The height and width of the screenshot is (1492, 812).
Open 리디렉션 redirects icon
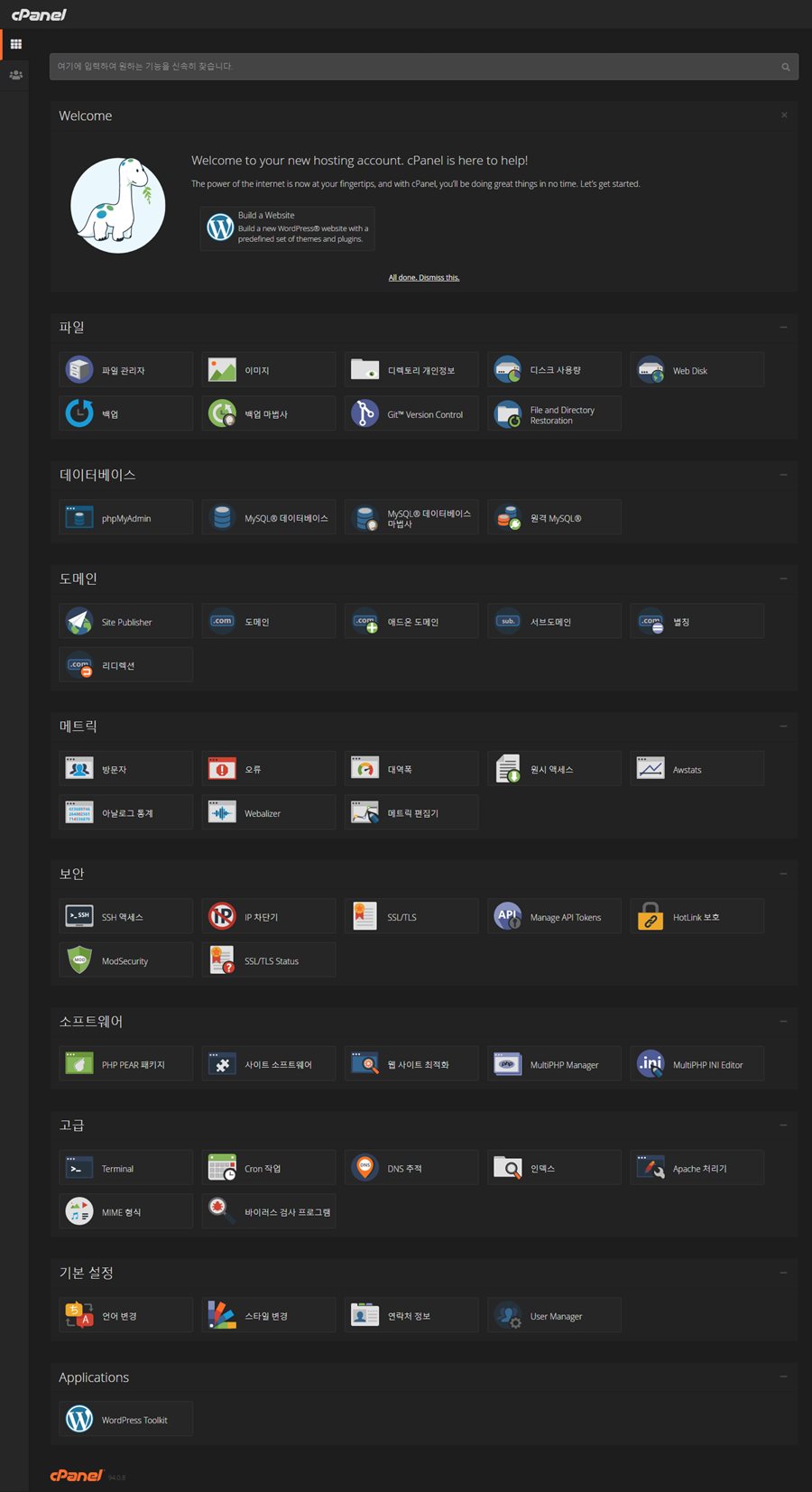[79, 665]
